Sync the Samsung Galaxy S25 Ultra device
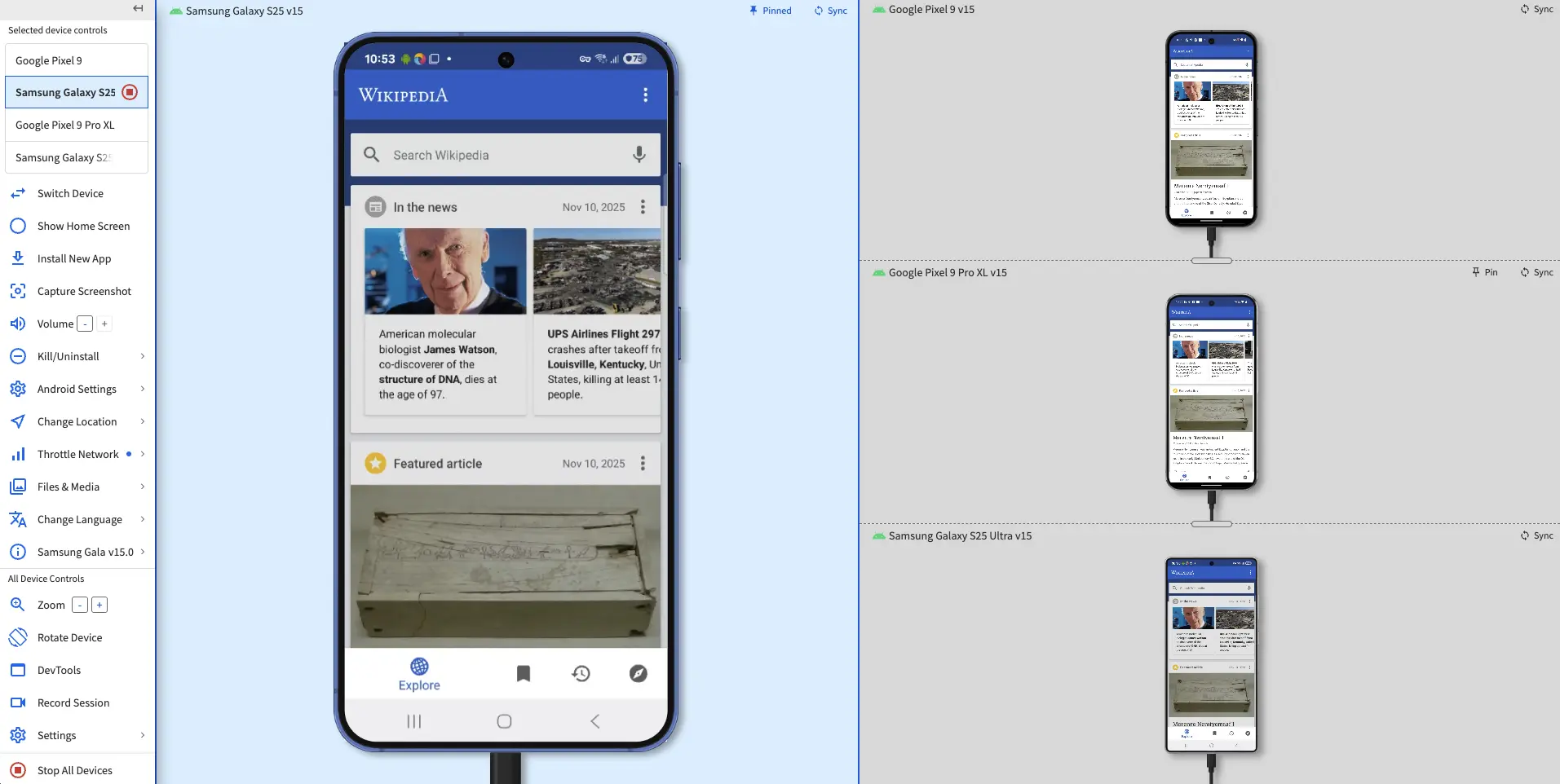 point(1536,535)
